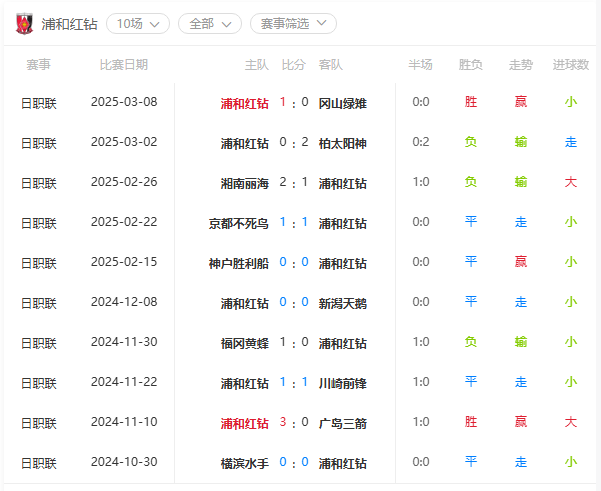
Task: Click the 半场 column header
Action: point(420,64)
